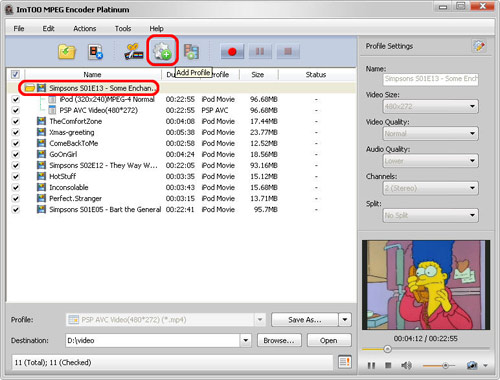Click the add output files icon
Screen dimensions: 500x380
[191, 52]
